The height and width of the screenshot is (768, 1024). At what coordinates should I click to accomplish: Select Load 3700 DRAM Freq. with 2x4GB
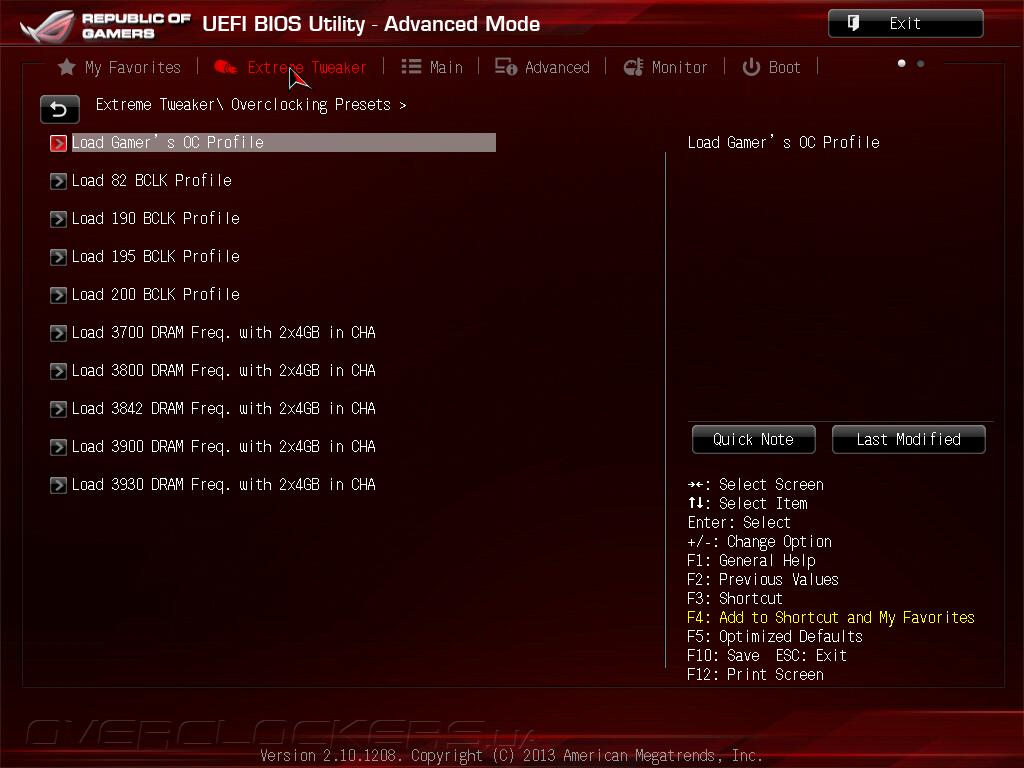(223, 332)
